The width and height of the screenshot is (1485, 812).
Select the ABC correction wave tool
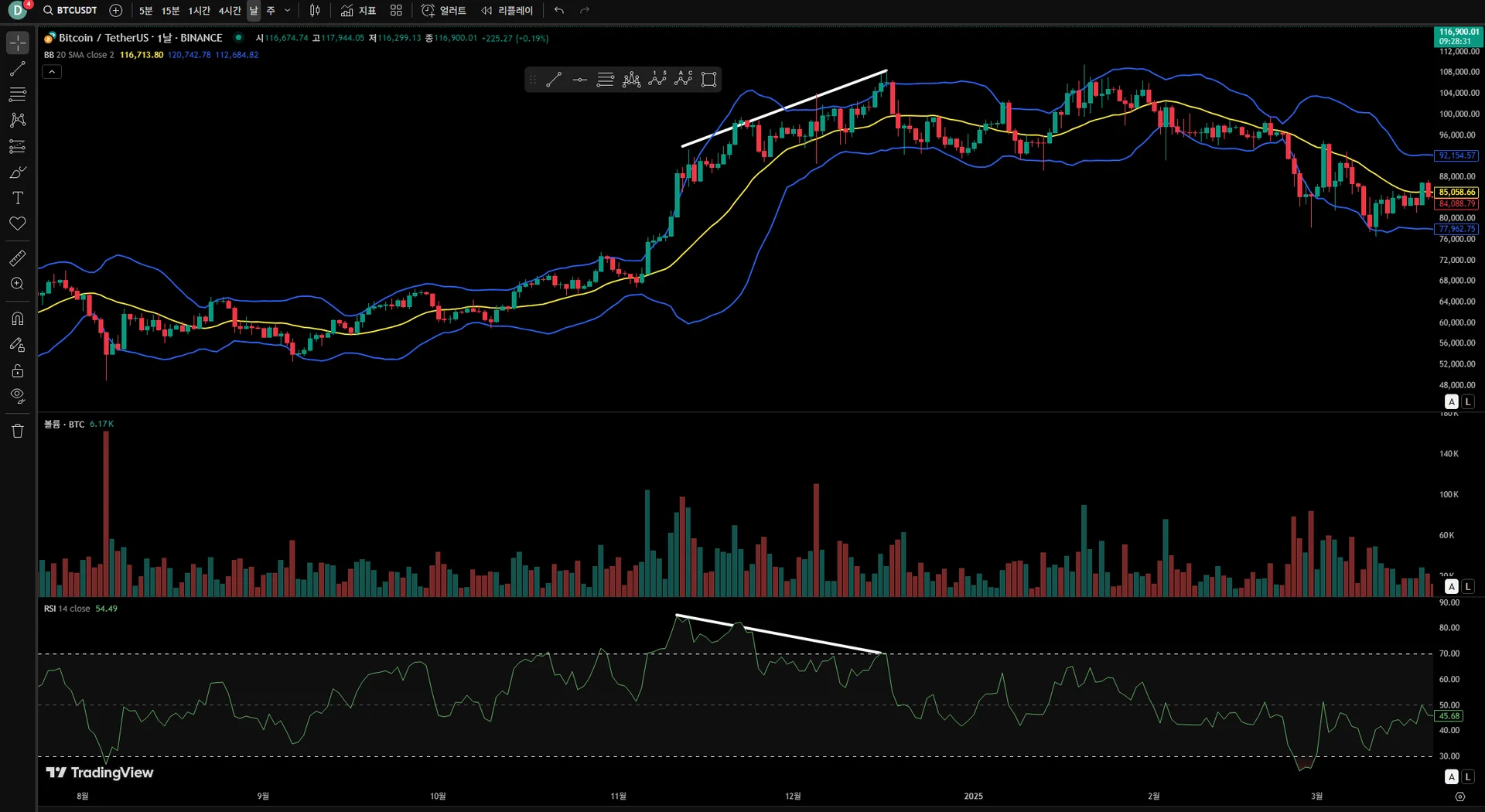683,80
